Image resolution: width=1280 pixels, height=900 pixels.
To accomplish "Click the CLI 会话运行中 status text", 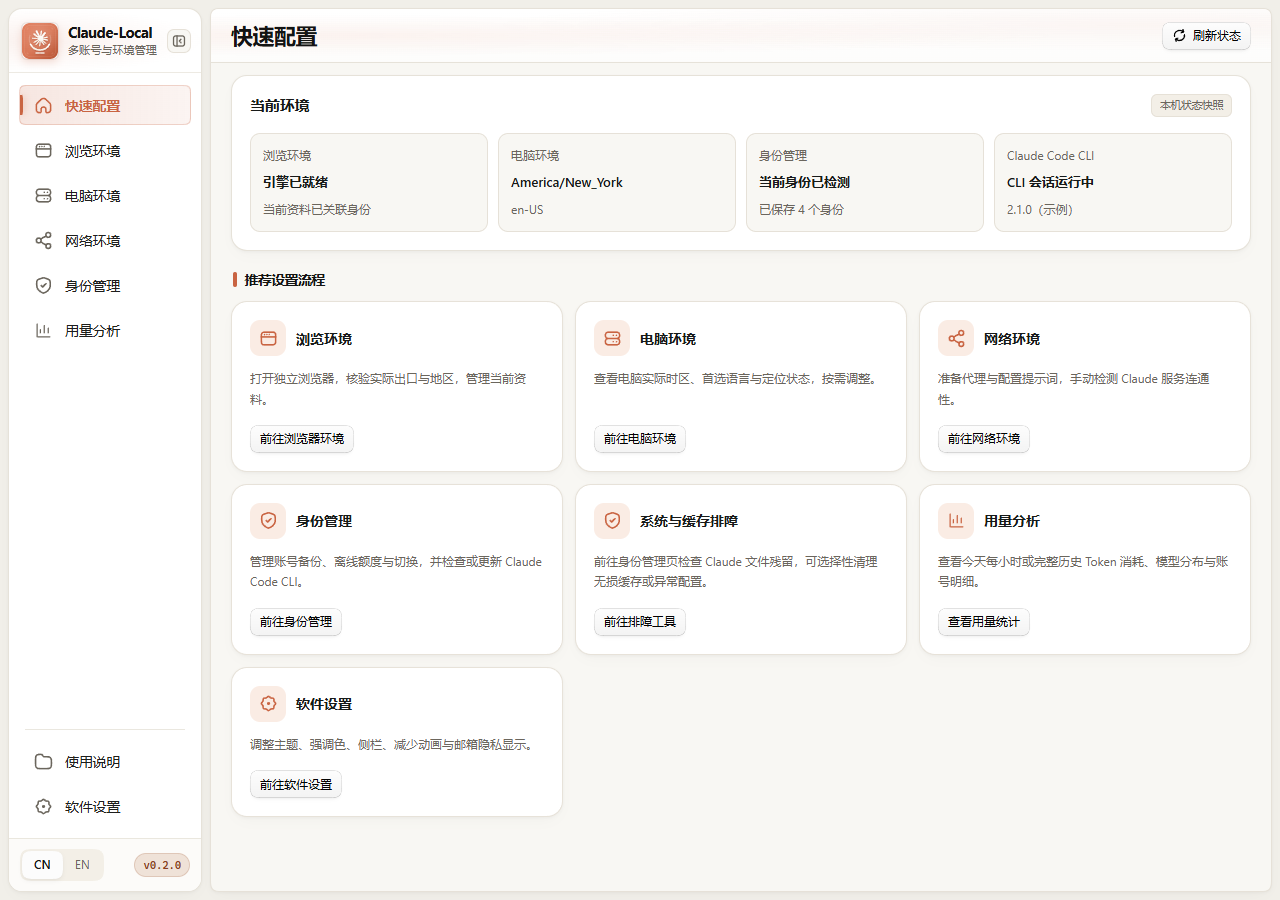I will click(x=1050, y=183).
